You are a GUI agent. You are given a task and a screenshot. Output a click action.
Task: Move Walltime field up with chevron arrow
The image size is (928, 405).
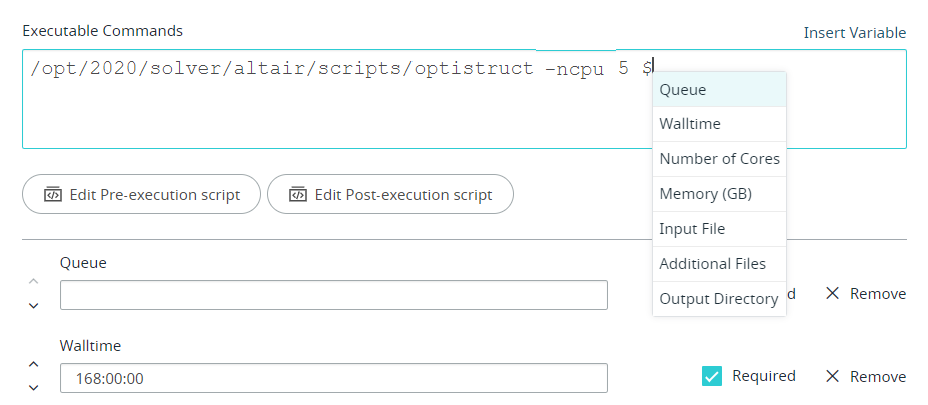33,365
